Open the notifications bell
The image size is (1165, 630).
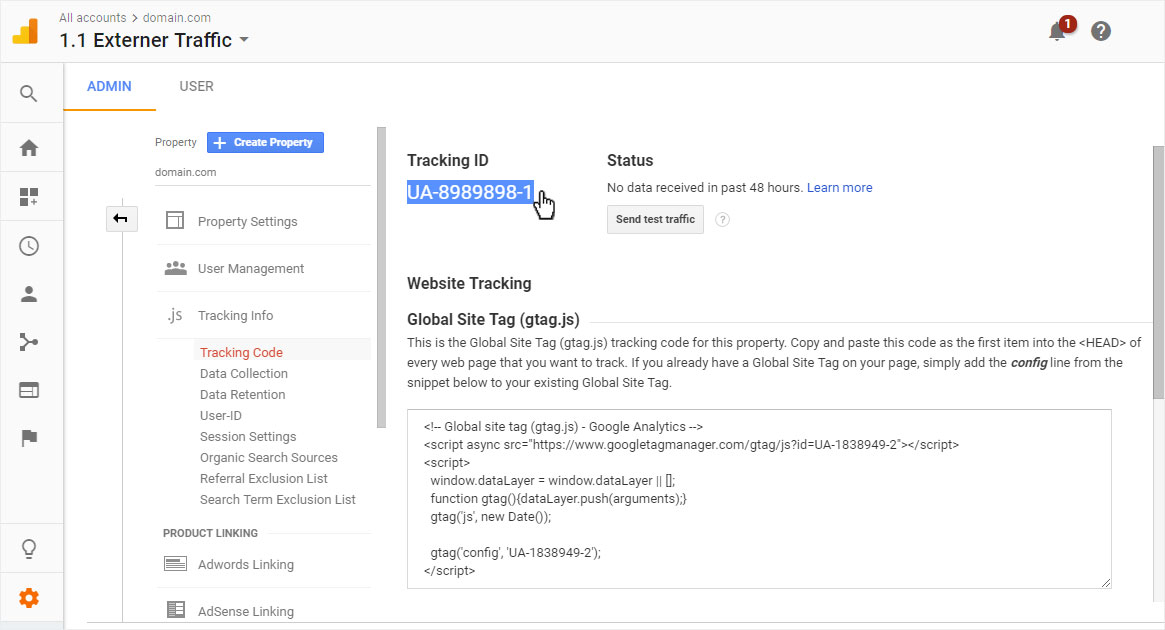coord(1057,31)
